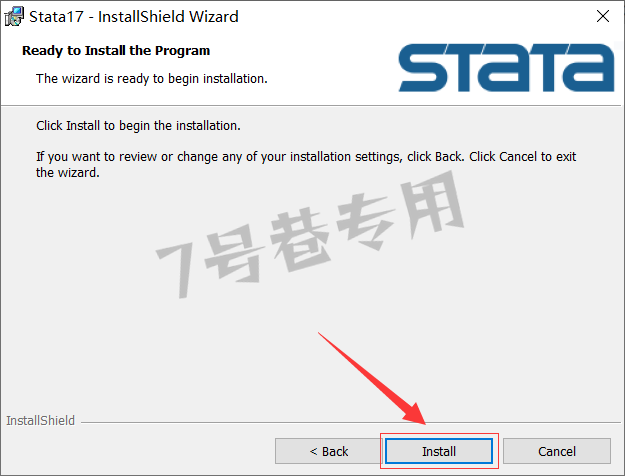The height and width of the screenshot is (476, 625).
Task: Click the blue Stata logo banner
Action: (506, 68)
